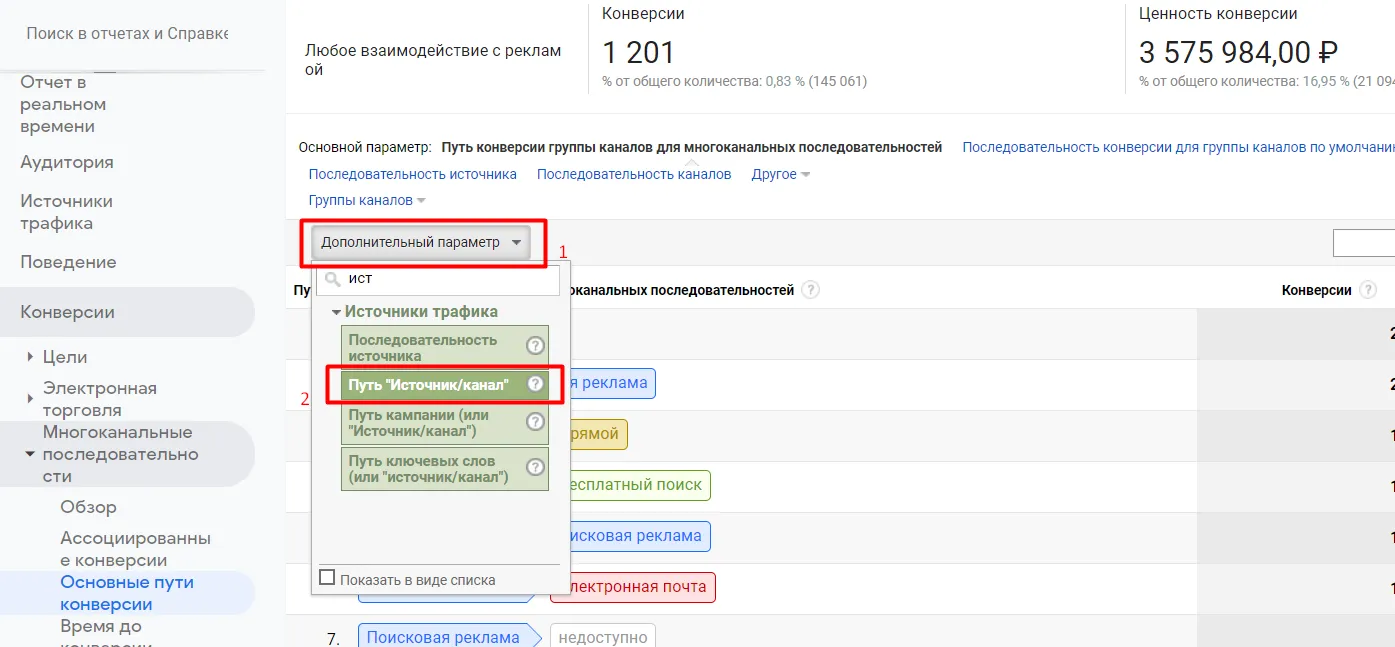The width and height of the screenshot is (1395, 647).
Task: Choose 'Путь кампании' dimension option
Action: (445, 423)
